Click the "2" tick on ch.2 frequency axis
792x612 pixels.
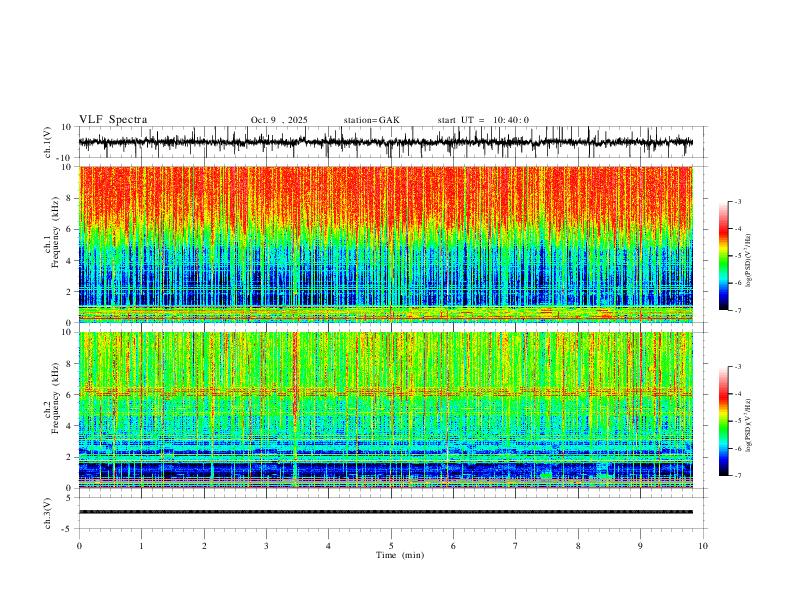click(x=69, y=457)
